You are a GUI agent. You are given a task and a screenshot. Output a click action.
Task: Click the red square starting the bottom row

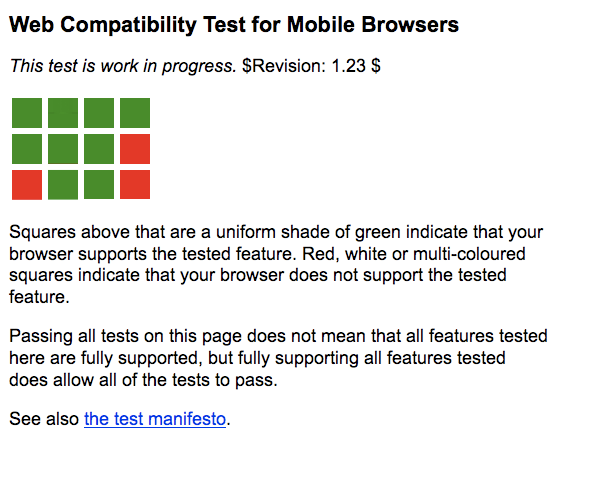point(27,185)
